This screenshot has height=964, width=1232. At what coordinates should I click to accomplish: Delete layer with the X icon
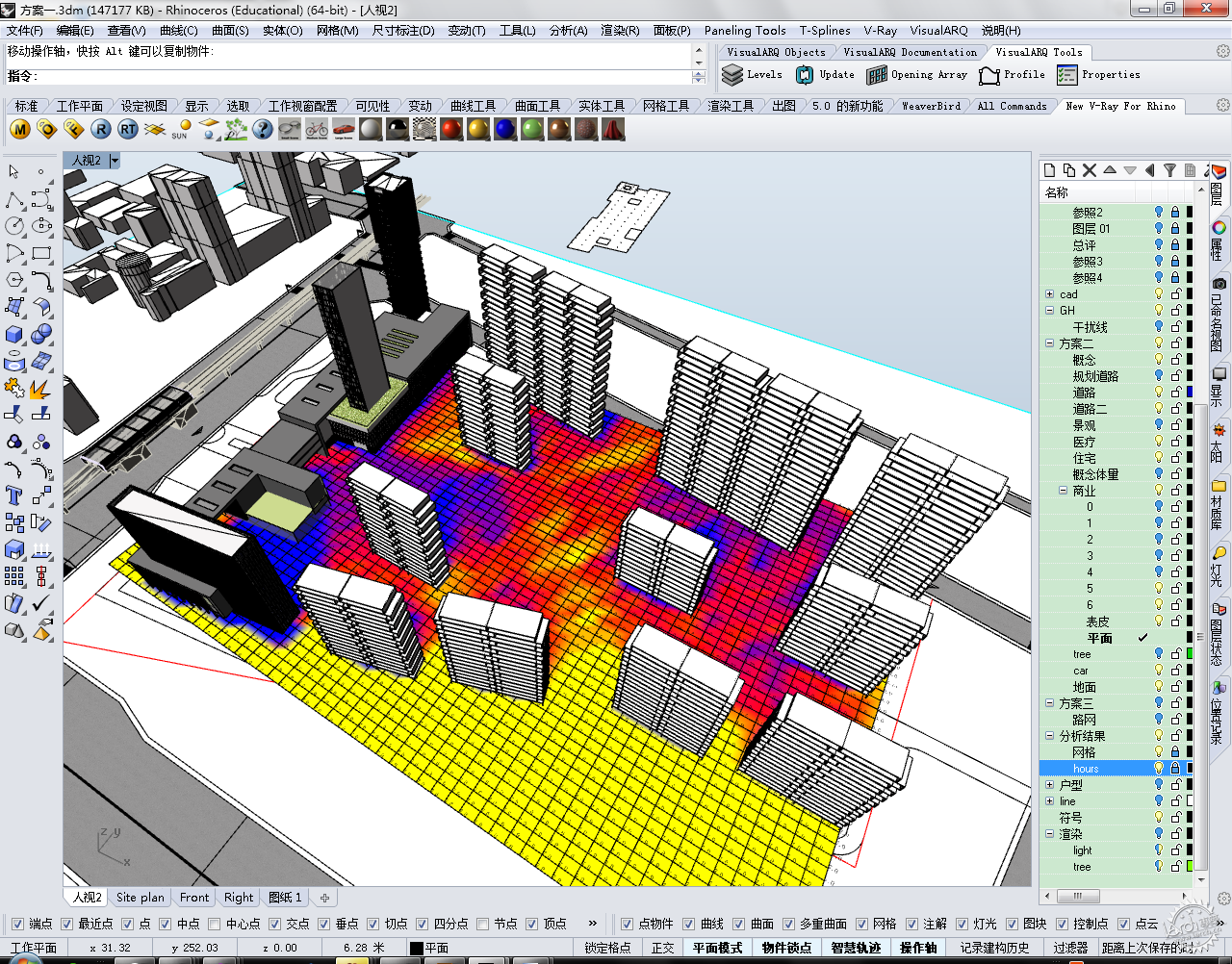tap(1090, 170)
